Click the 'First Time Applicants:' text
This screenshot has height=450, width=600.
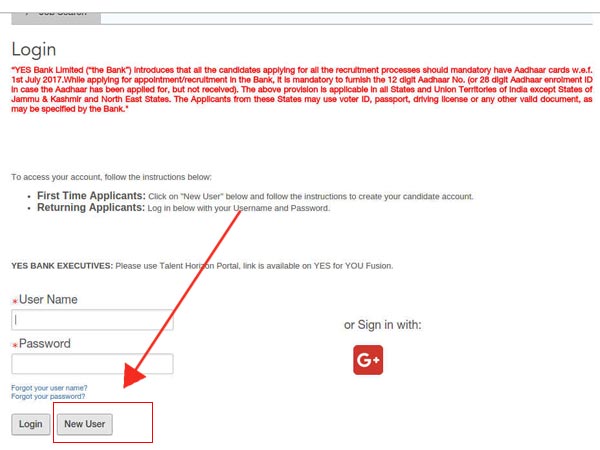(x=91, y=196)
